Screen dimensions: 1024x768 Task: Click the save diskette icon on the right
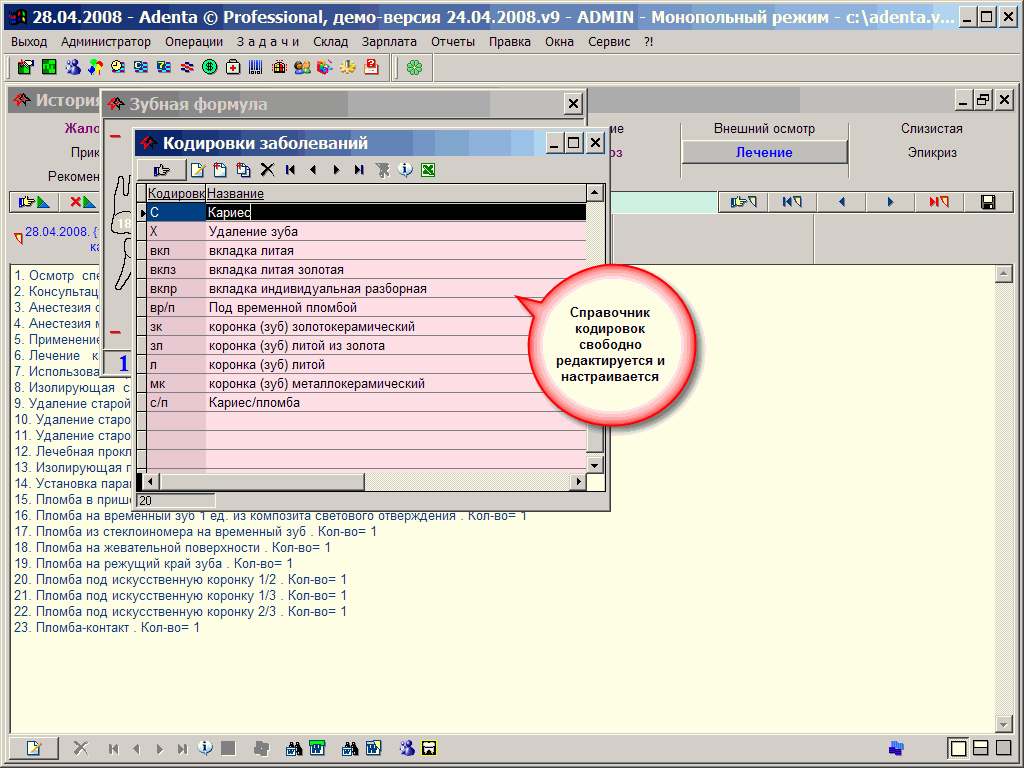(988, 202)
